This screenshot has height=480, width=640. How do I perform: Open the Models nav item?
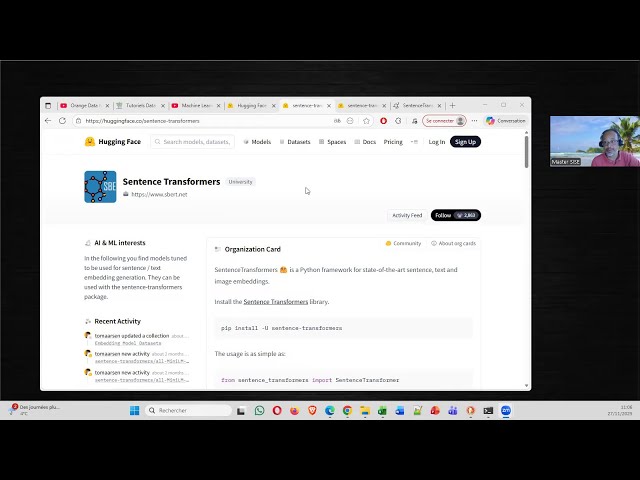pyautogui.click(x=257, y=142)
